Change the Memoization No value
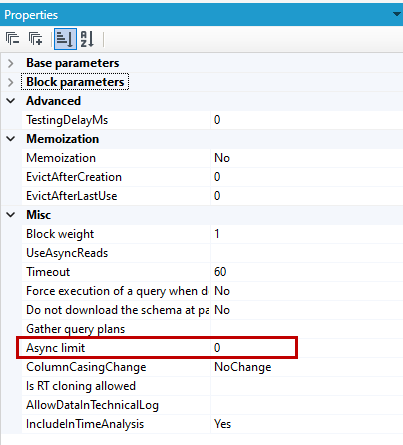Image resolution: width=403 pixels, height=445 pixels. point(307,158)
